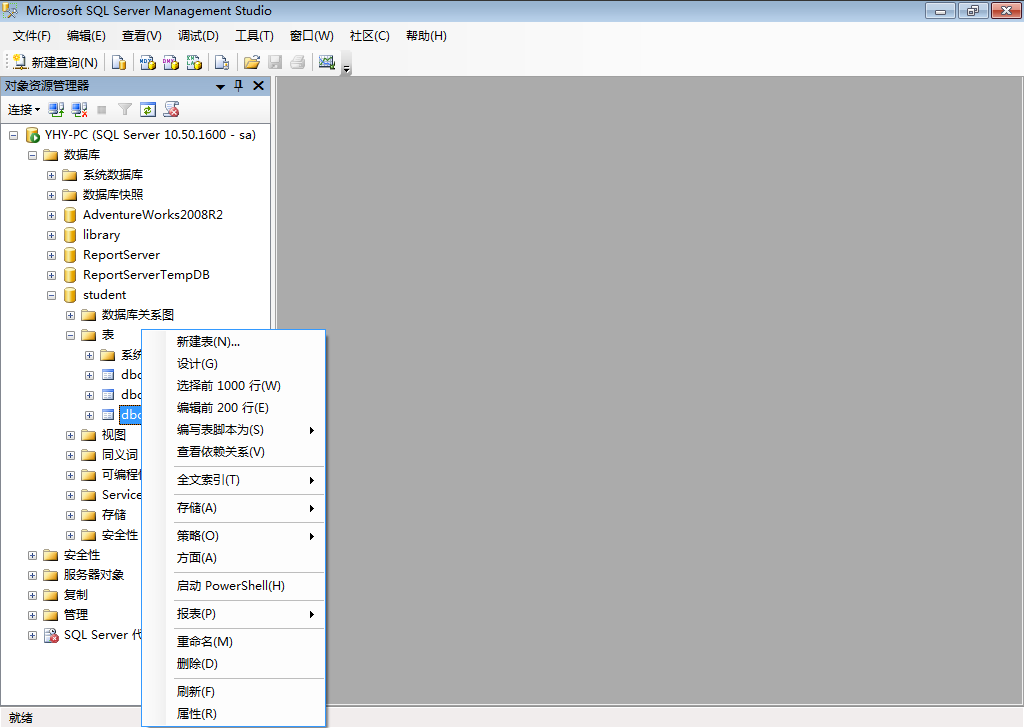Collapse the 表 folder
Screen dimensions: 1024x728
(x=71, y=336)
